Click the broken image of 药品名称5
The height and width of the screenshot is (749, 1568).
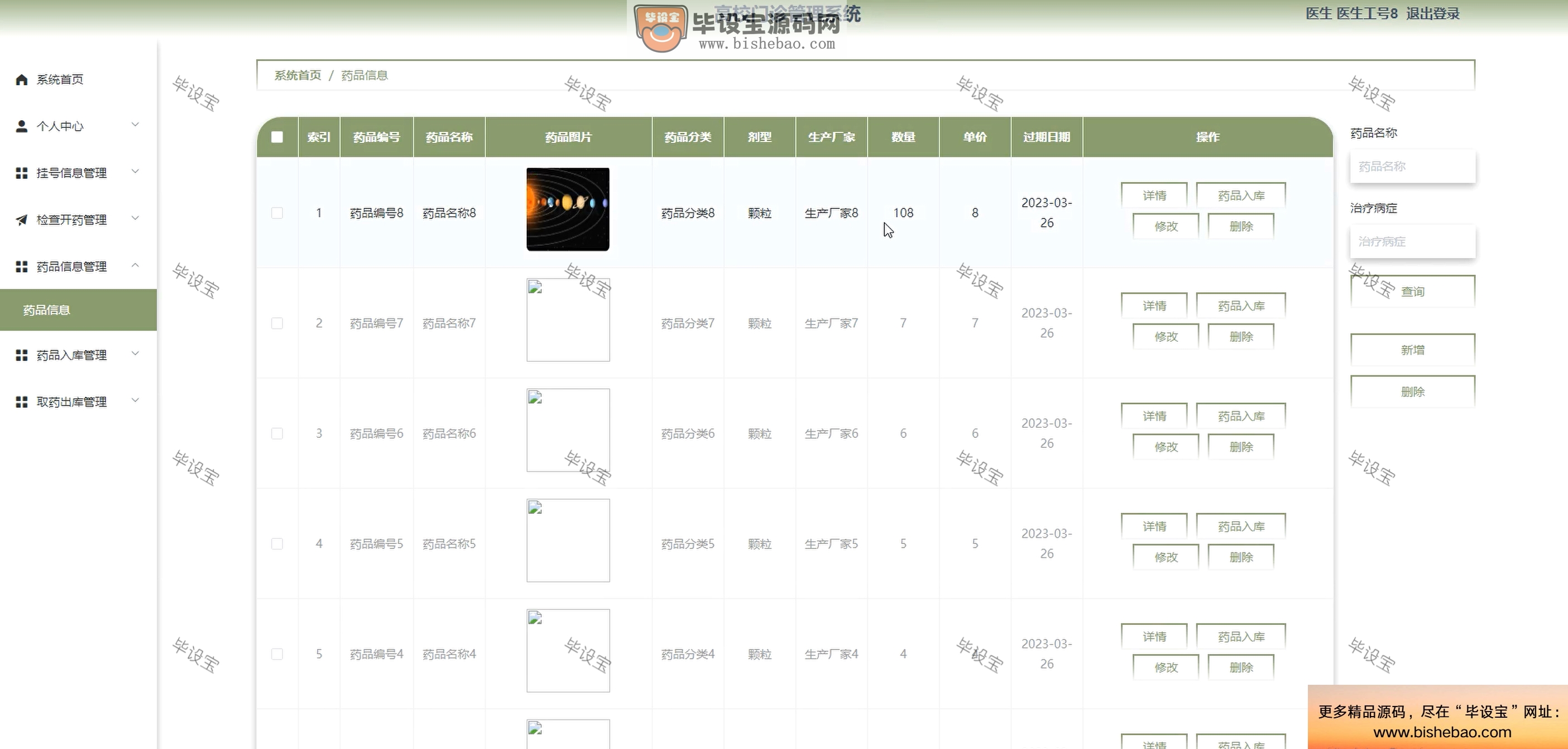pyautogui.click(x=568, y=540)
